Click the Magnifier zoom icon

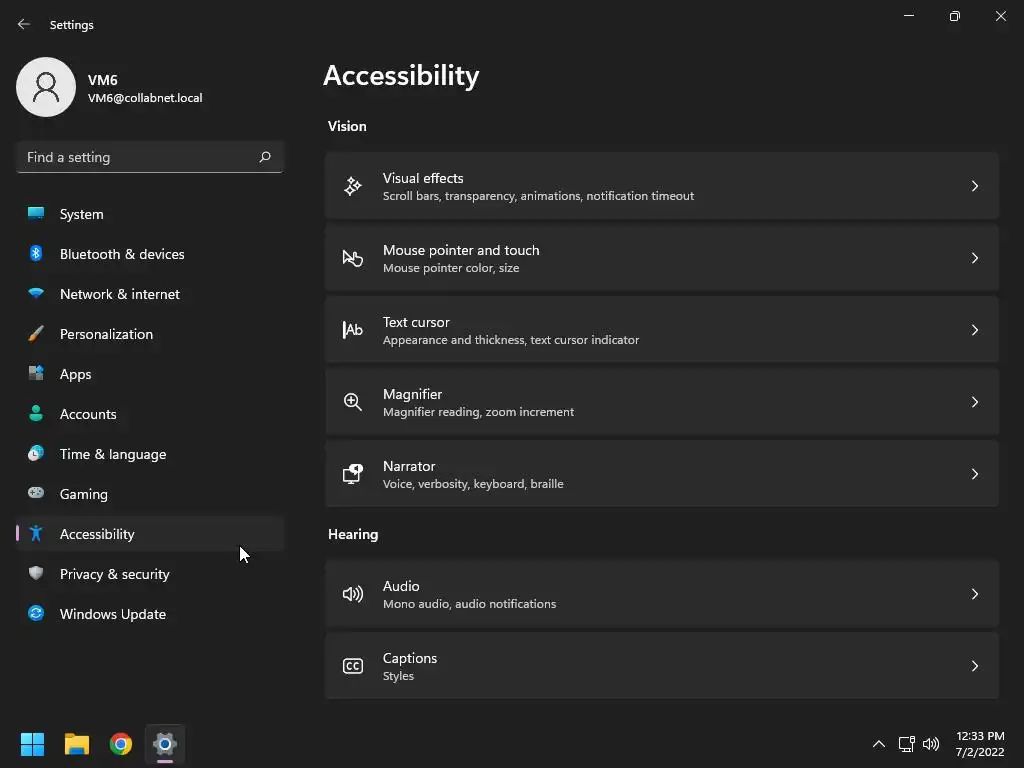(352, 402)
